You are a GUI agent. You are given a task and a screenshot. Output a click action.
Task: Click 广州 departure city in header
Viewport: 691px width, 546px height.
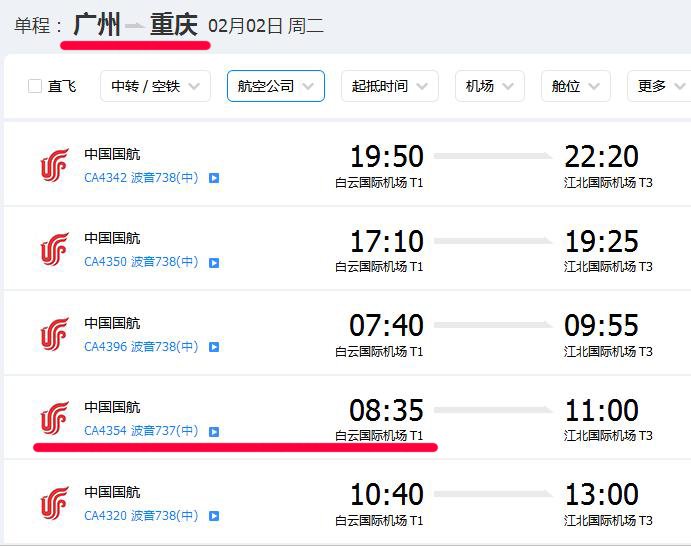(x=97, y=25)
